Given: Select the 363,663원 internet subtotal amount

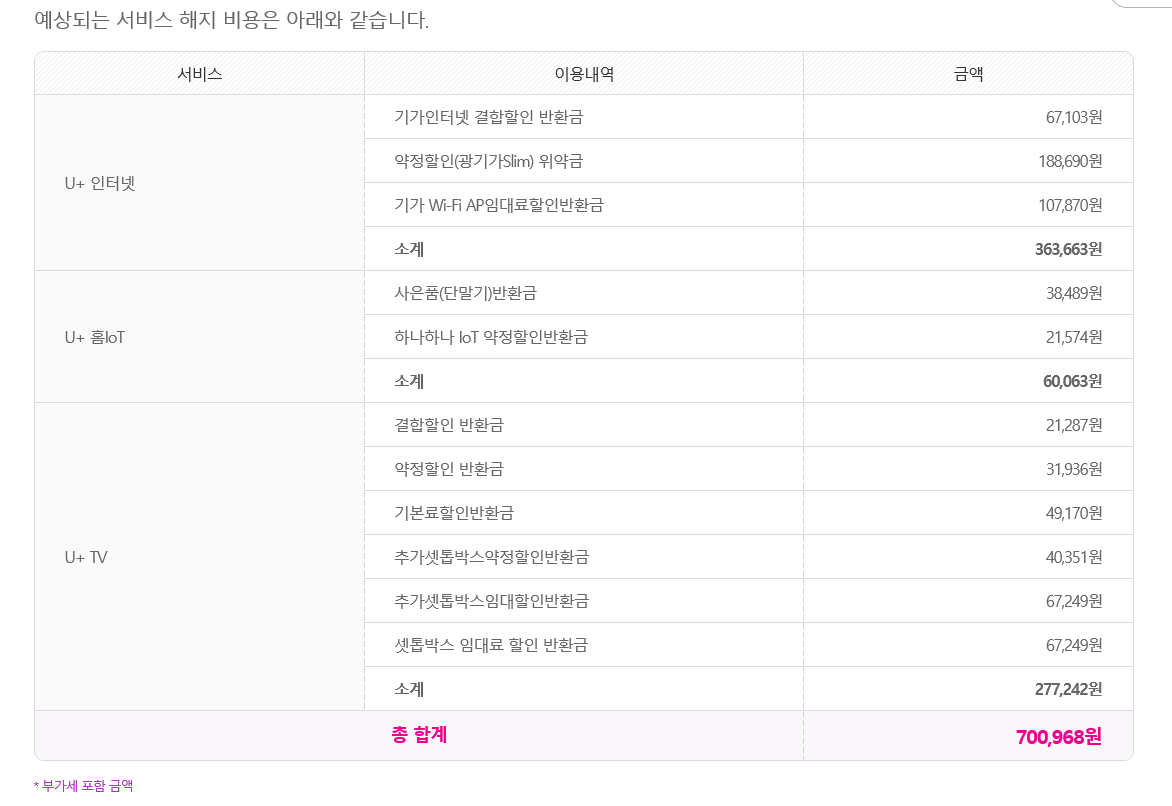Looking at the screenshot, I should click(1068, 250).
